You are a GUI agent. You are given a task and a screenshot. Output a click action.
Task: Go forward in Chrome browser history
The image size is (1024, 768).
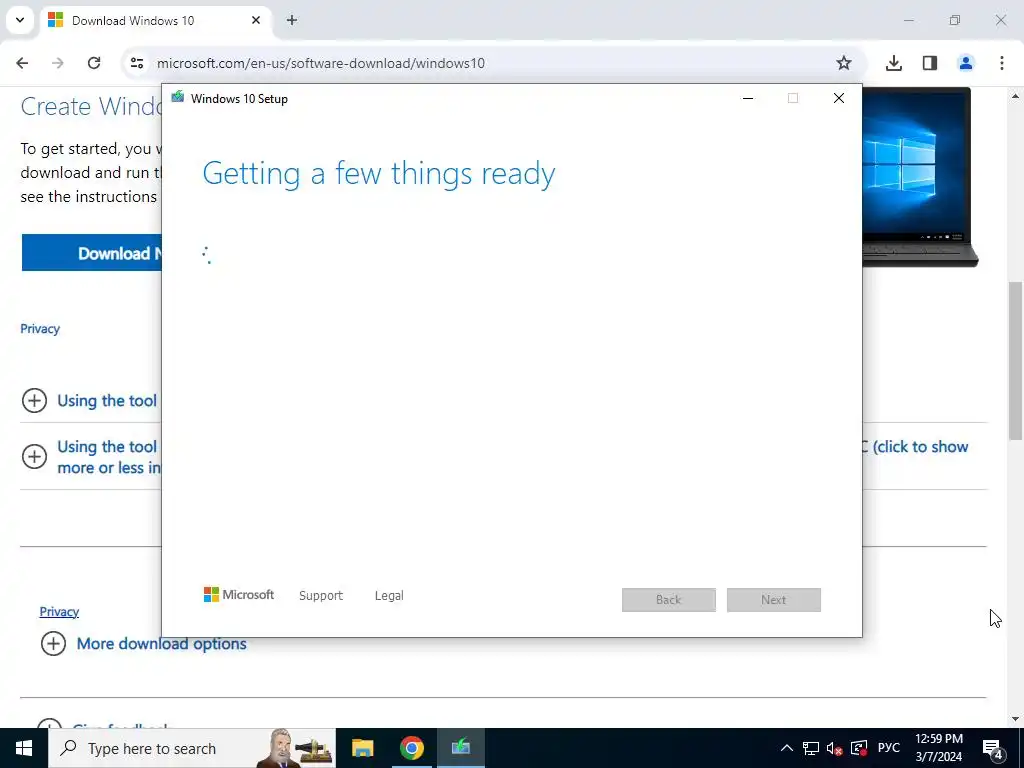pyautogui.click(x=58, y=63)
